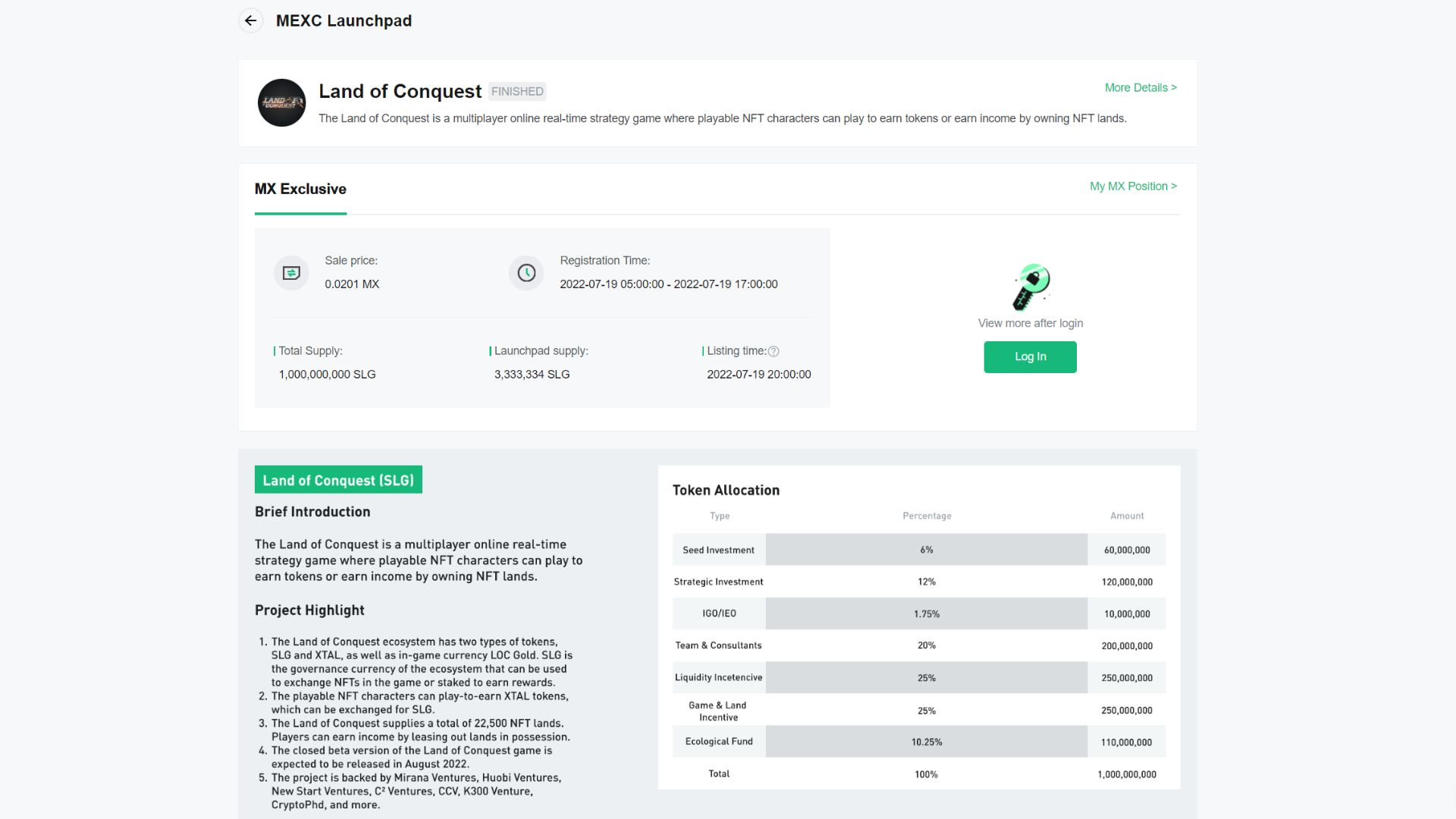Click the IGO/IEO row label
The width and height of the screenshot is (1456, 819).
719,614
